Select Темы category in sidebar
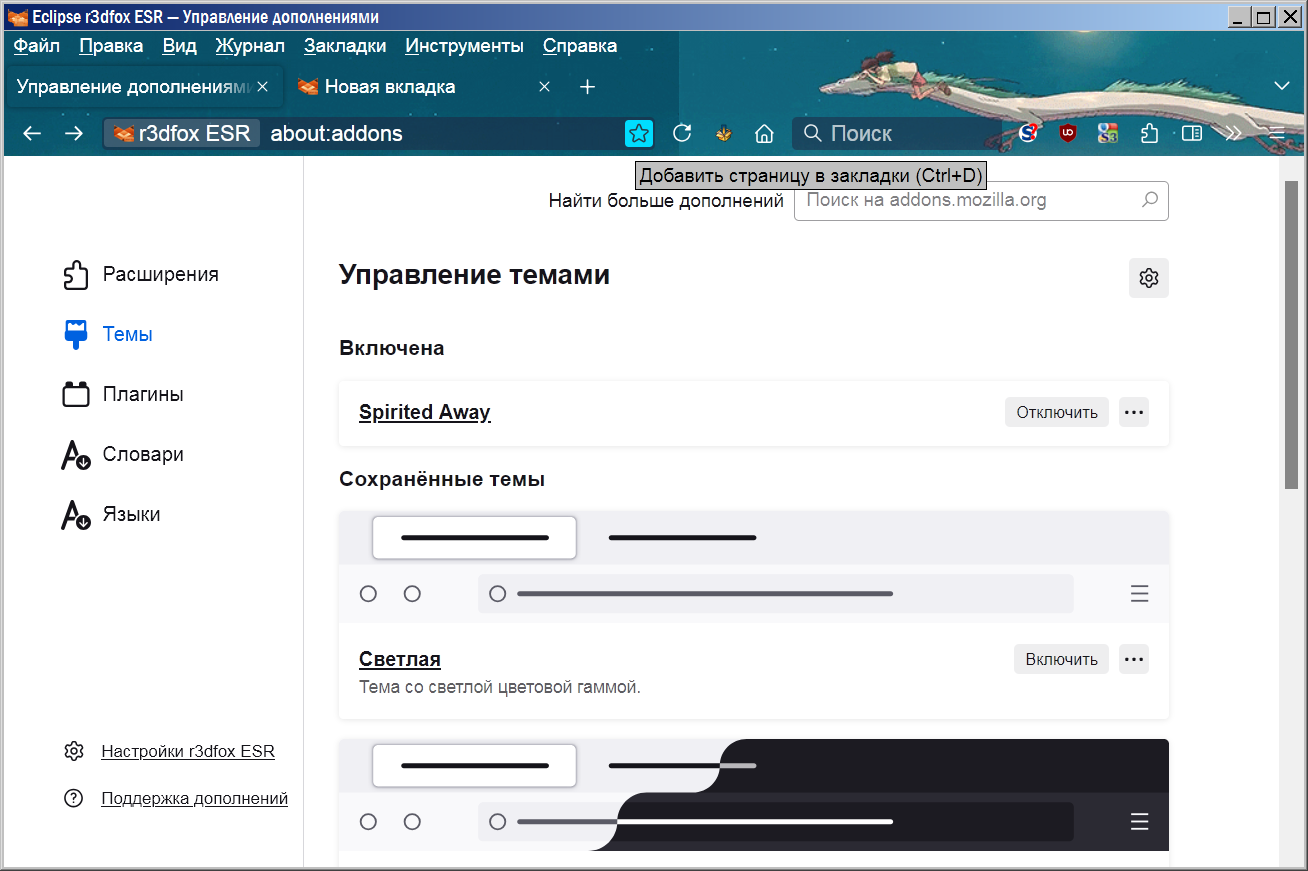1308x871 pixels. (x=107, y=334)
